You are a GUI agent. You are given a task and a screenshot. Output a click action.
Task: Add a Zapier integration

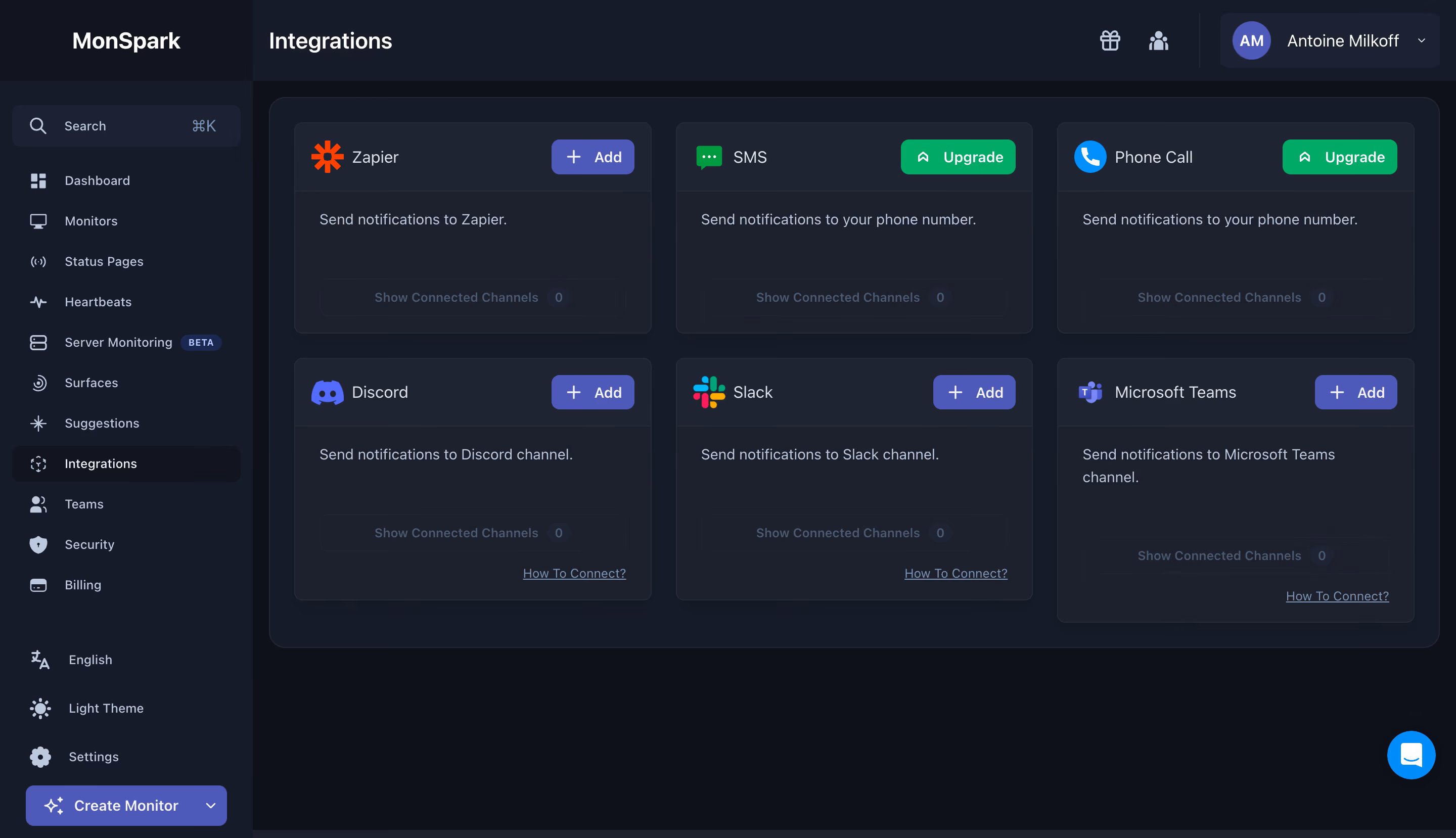coord(593,157)
